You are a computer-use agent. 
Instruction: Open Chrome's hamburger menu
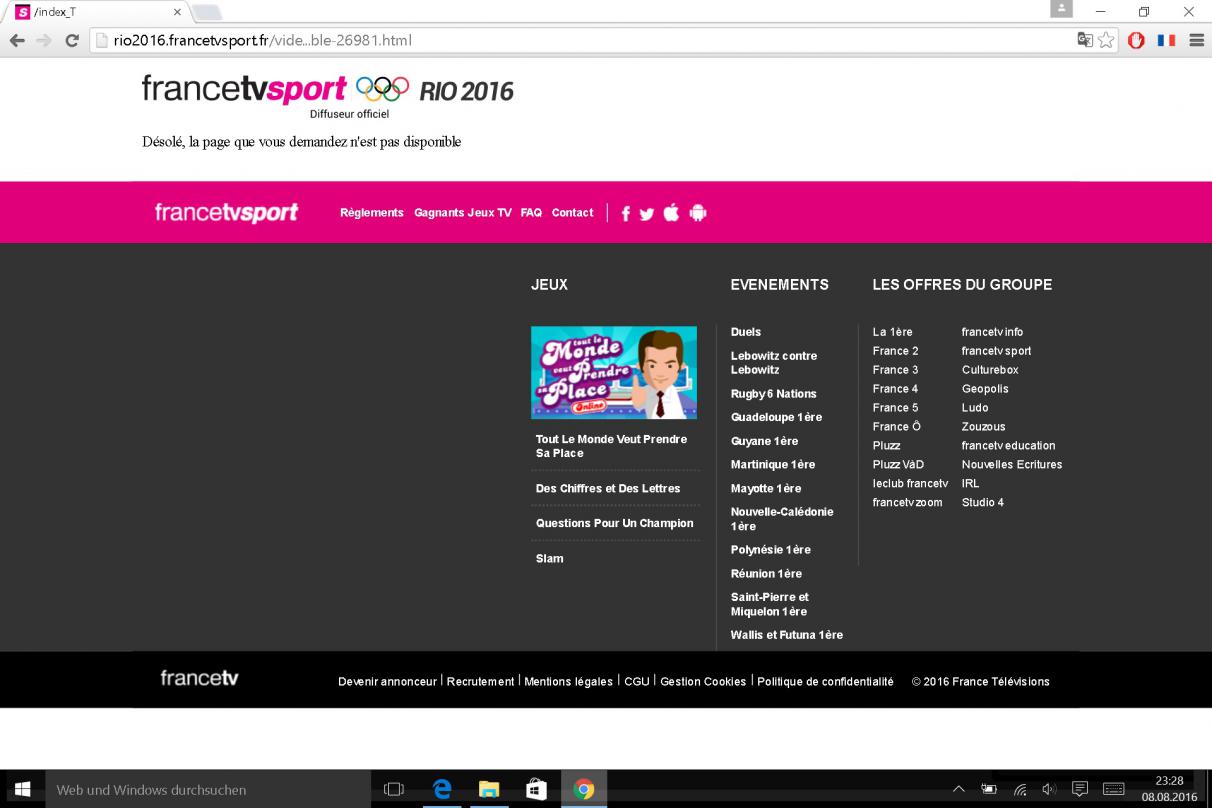click(1196, 41)
